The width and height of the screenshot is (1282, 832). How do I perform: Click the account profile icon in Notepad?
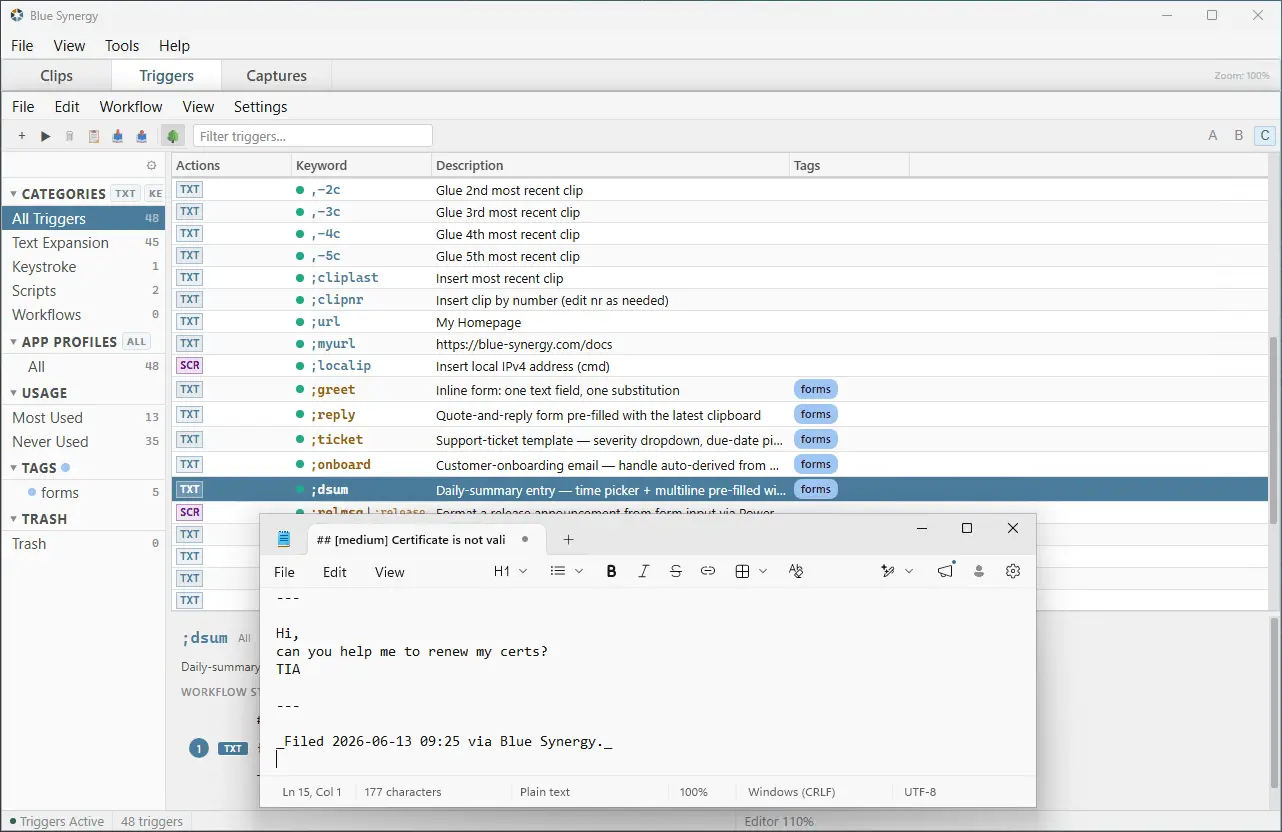(979, 571)
